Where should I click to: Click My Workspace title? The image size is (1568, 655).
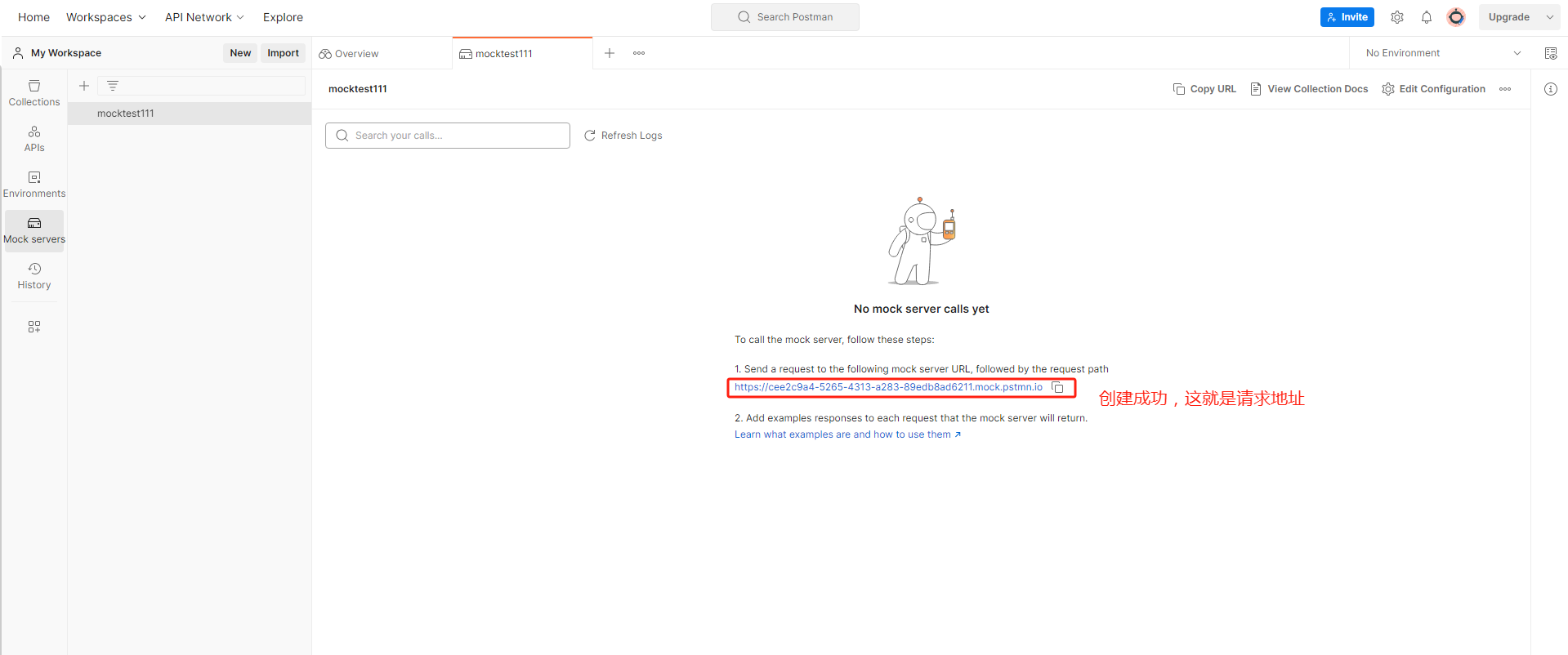click(x=66, y=53)
